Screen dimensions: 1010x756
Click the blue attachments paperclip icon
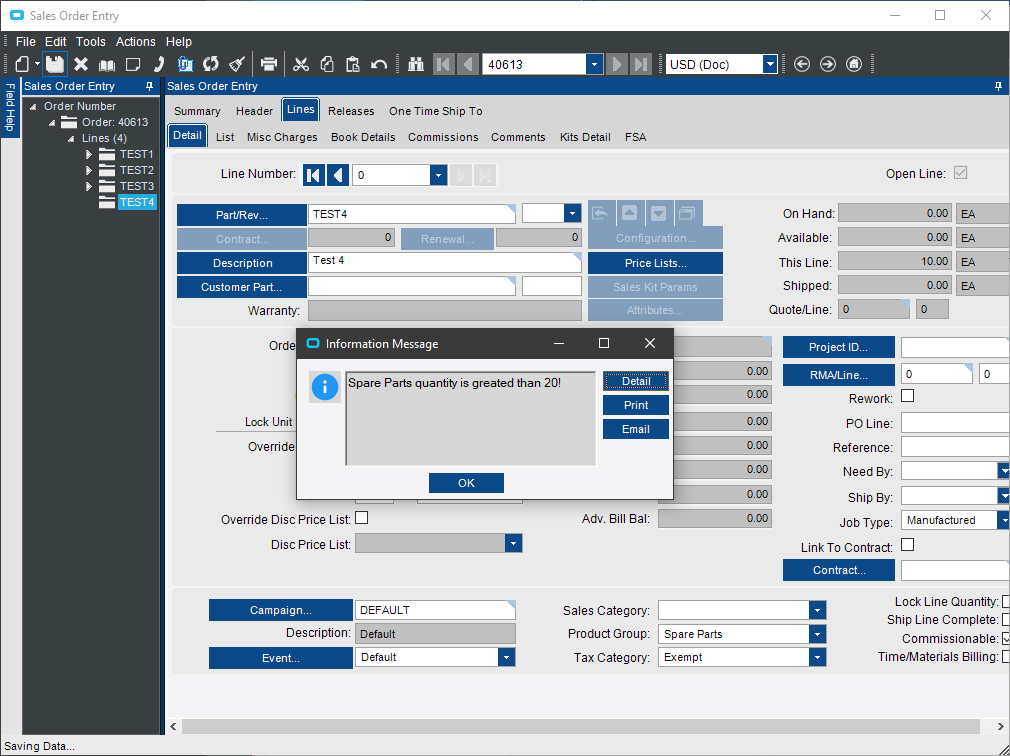[185, 64]
